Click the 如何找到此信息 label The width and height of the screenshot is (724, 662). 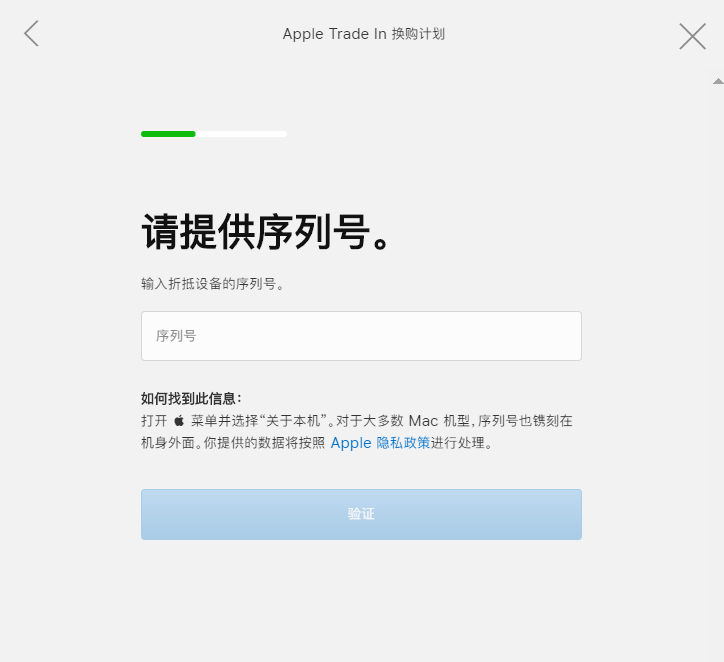coord(191,398)
